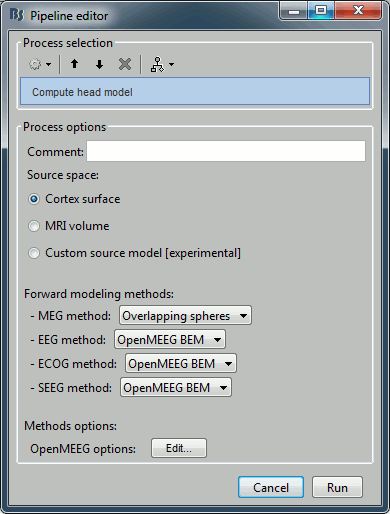This screenshot has height=514, width=390.
Task: Open the gear add-process menu
Action: [x=40, y=64]
